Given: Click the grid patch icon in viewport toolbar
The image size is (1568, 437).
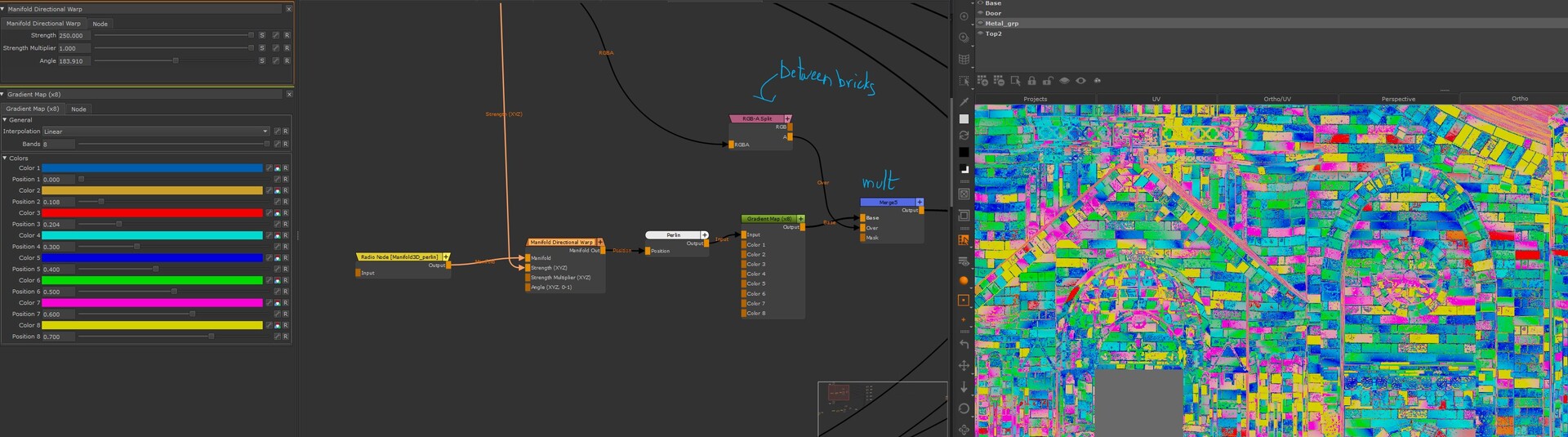Looking at the screenshot, I should [964, 59].
